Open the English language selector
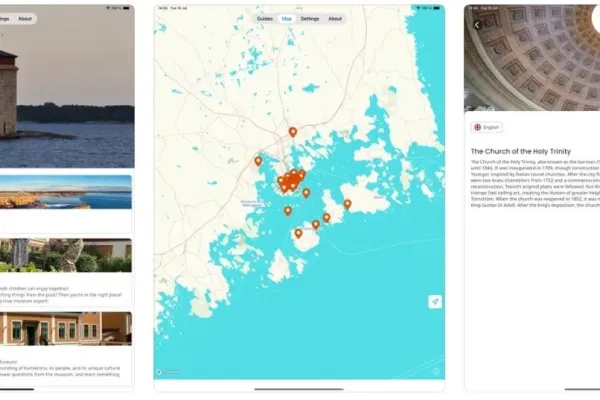 tap(487, 127)
